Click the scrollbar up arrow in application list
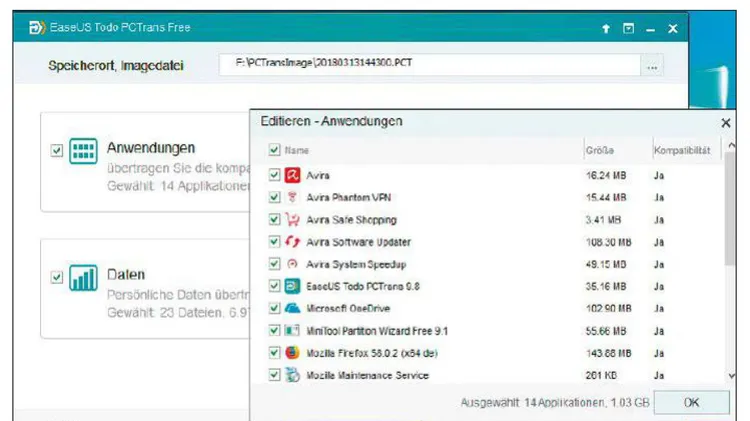Image resolution: width=750 pixels, height=421 pixels. click(x=731, y=144)
